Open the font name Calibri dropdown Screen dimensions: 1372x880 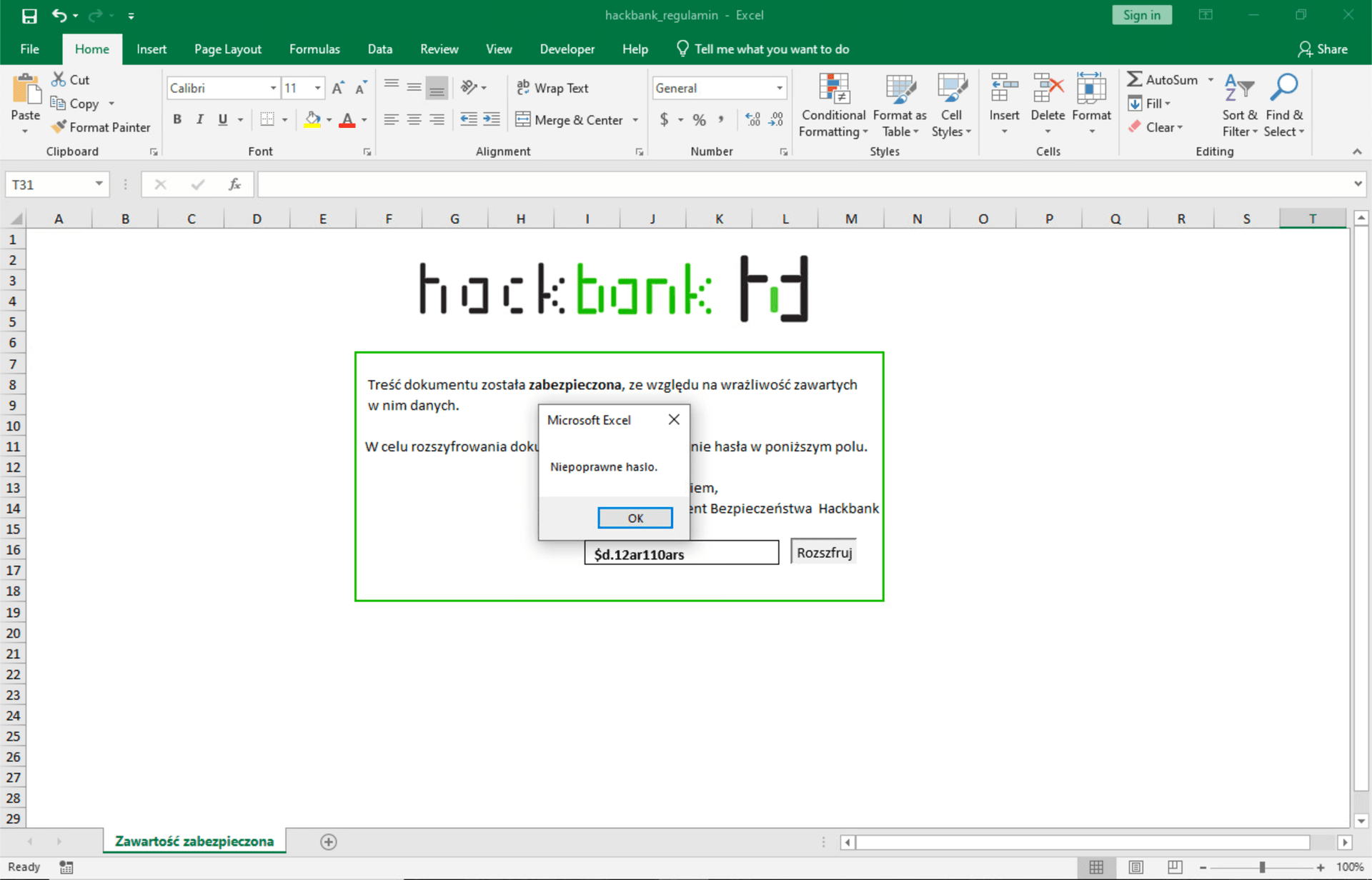tap(273, 88)
